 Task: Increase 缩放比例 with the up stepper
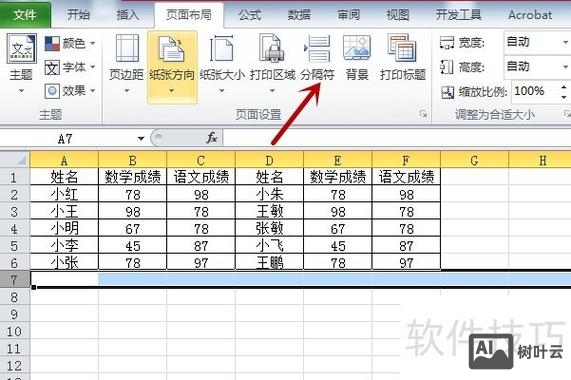pyautogui.click(x=564, y=87)
